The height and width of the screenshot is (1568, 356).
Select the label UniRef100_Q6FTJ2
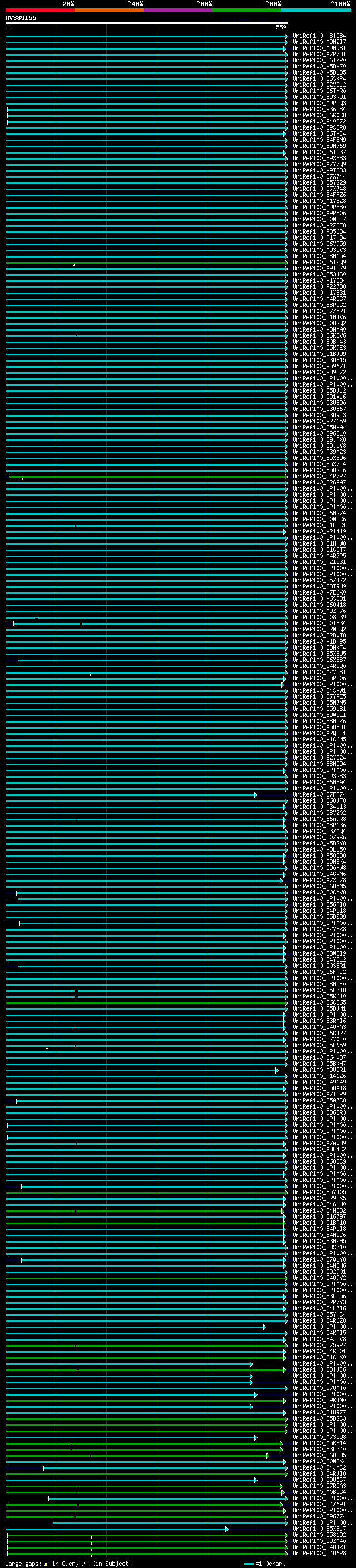coord(319,972)
